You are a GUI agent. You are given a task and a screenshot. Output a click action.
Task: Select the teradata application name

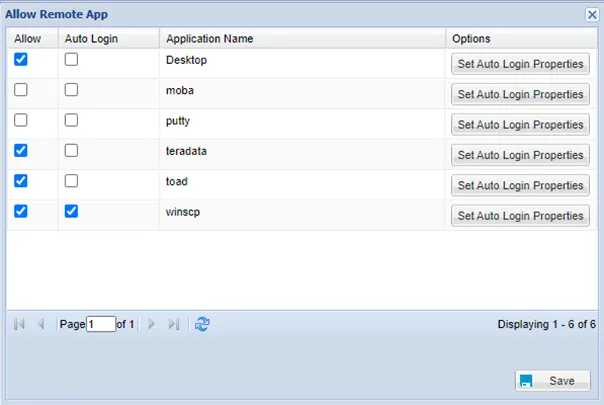tap(186, 151)
